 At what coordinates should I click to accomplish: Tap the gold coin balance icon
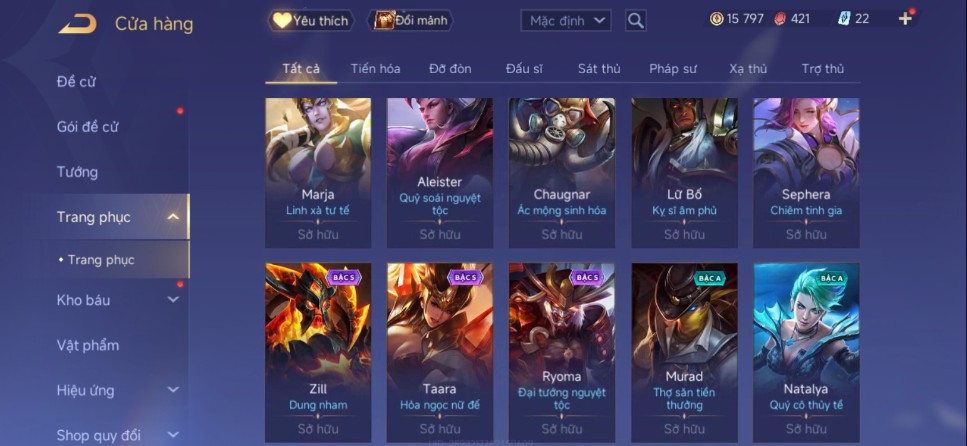point(716,19)
